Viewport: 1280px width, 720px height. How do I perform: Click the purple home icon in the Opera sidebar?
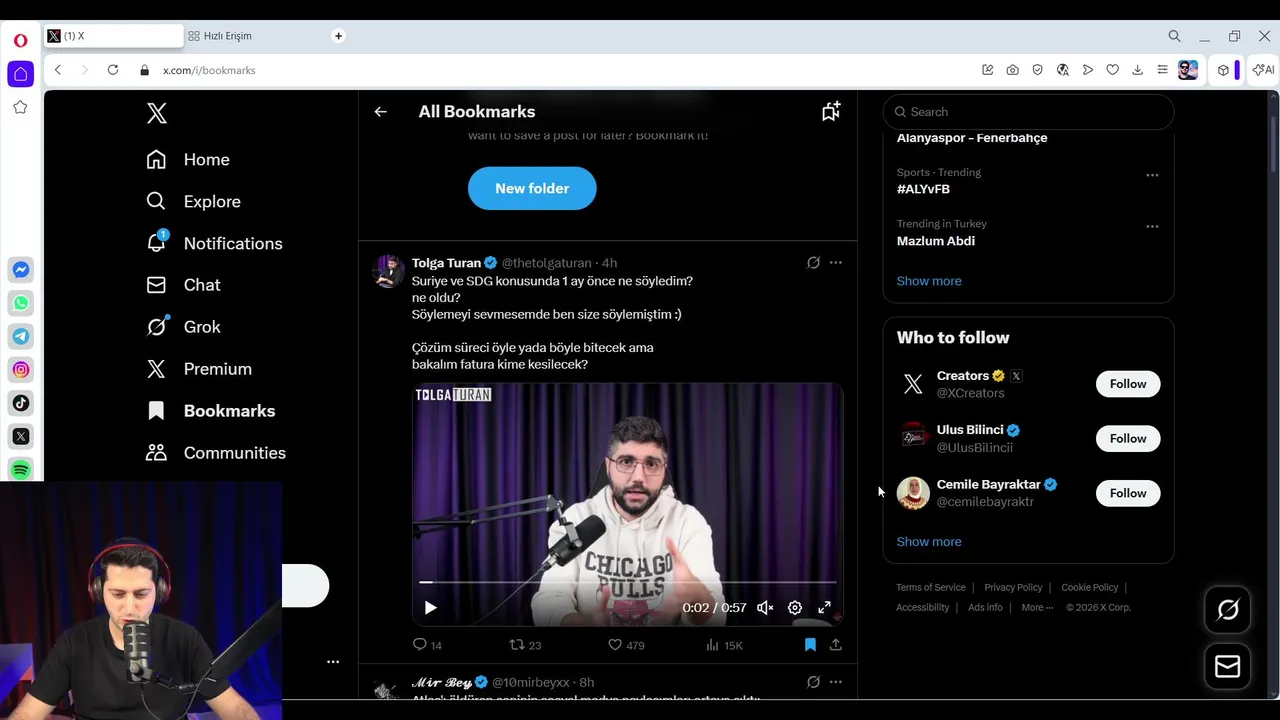(20, 74)
